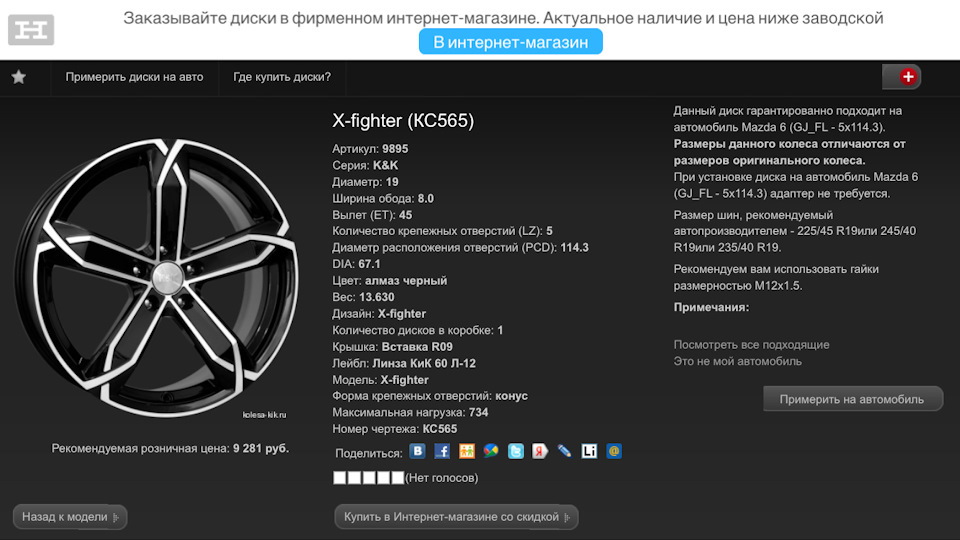Click the 'Крышка: Вставка R09' line
This screenshot has width=960, height=540.
point(392,347)
